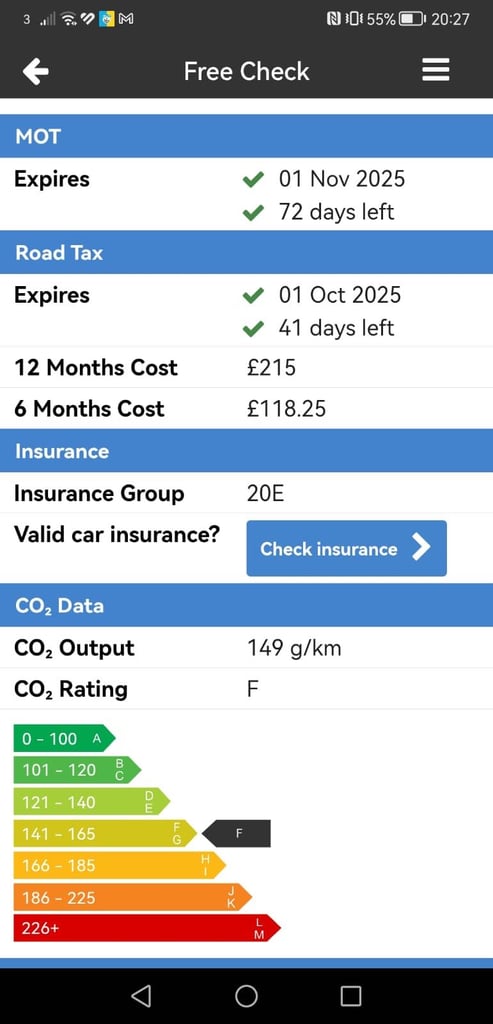The height and width of the screenshot is (1024, 493).
Task: Click the Check insurance button
Action: pyautogui.click(x=346, y=548)
